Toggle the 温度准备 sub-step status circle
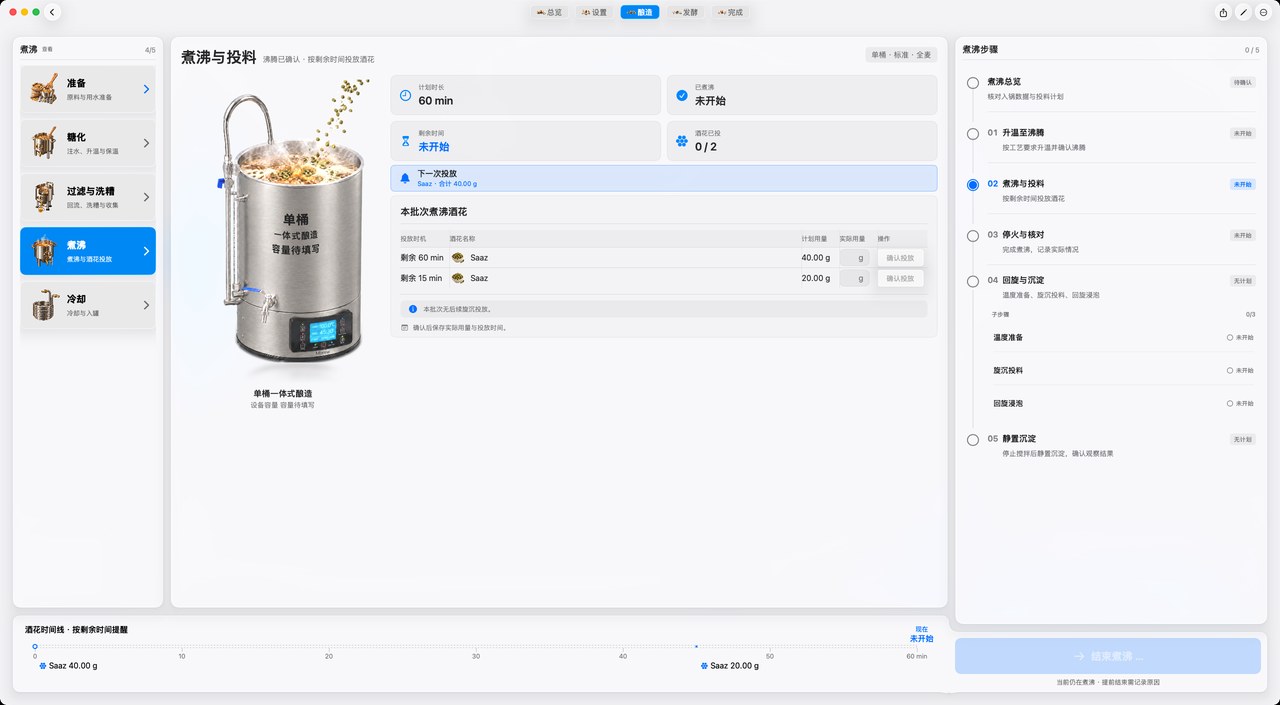This screenshot has height=705, width=1280. pyautogui.click(x=1230, y=338)
